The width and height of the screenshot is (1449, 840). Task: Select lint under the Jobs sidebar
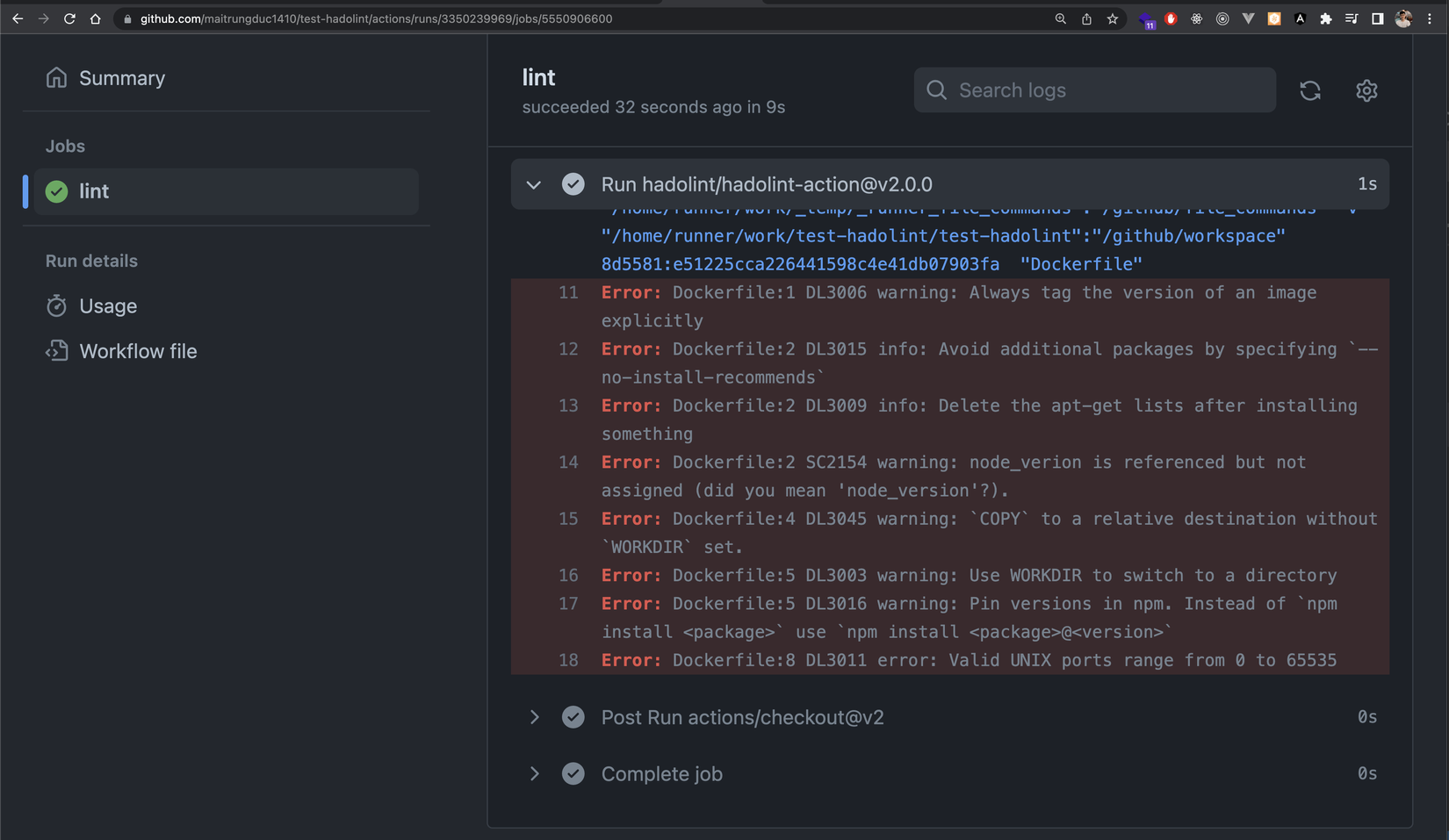(x=94, y=190)
